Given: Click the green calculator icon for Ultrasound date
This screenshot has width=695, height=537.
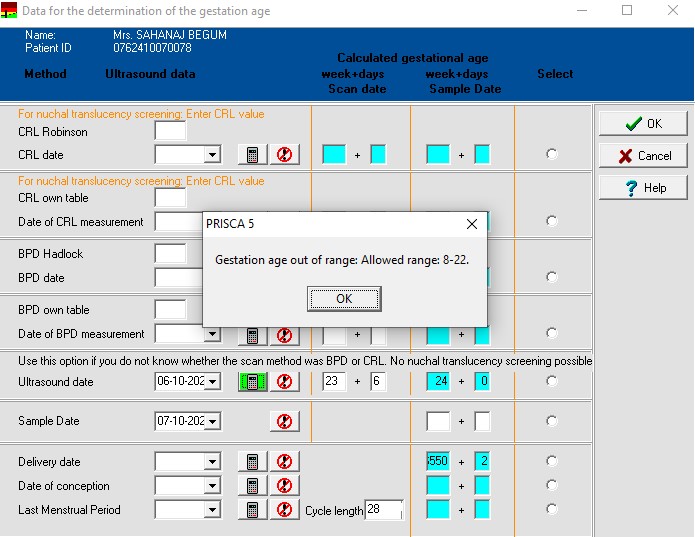Looking at the screenshot, I should tap(252, 381).
